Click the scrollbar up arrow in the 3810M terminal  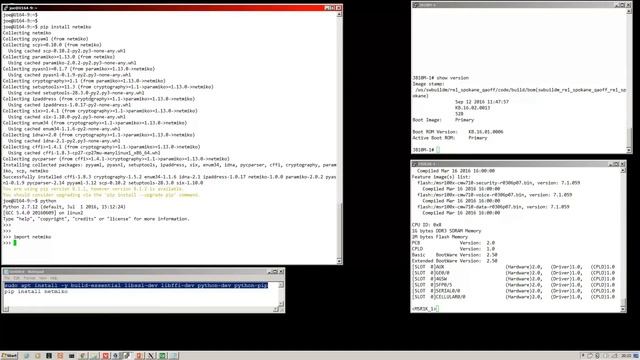point(629,11)
